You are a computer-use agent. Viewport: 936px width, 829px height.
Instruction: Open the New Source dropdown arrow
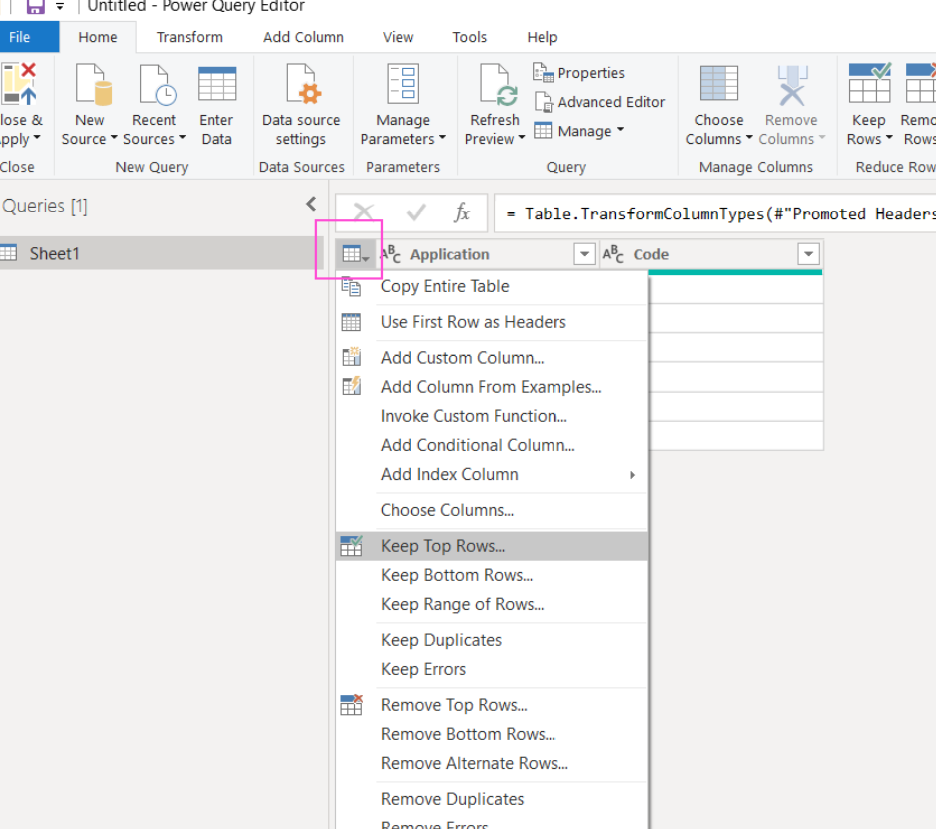tap(114, 138)
